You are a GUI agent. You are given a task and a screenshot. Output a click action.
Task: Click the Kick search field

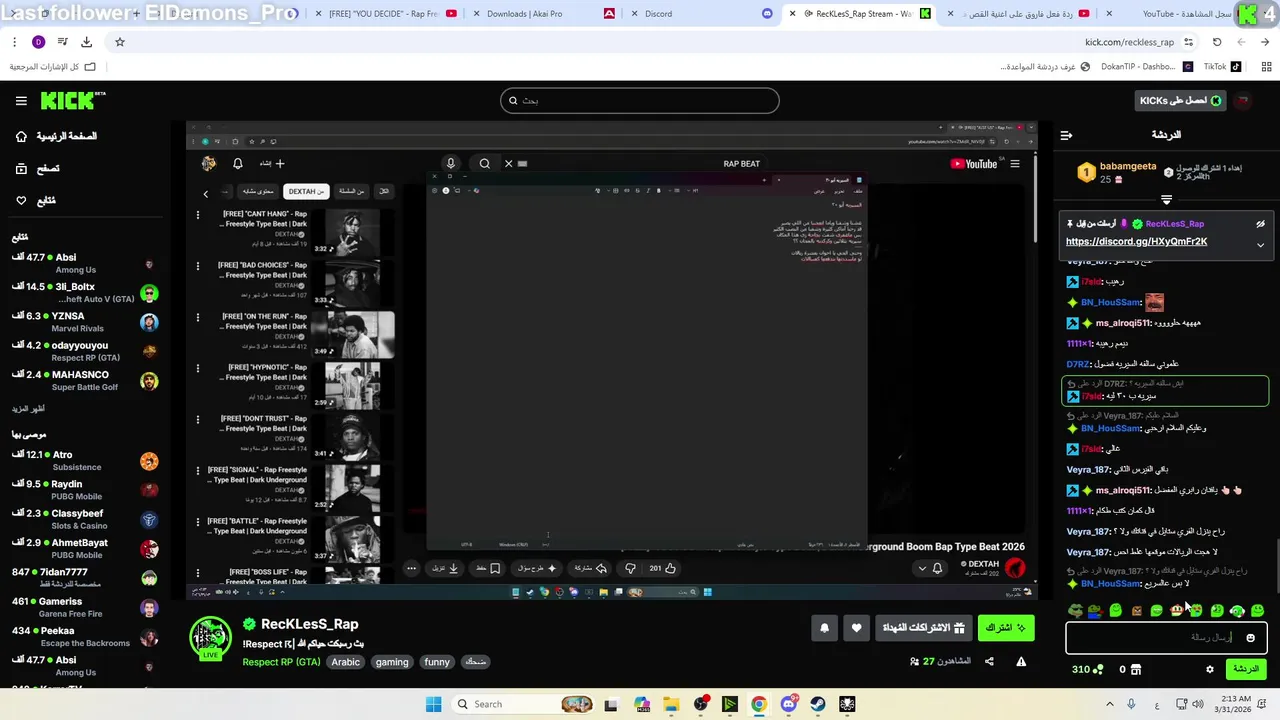pos(640,100)
